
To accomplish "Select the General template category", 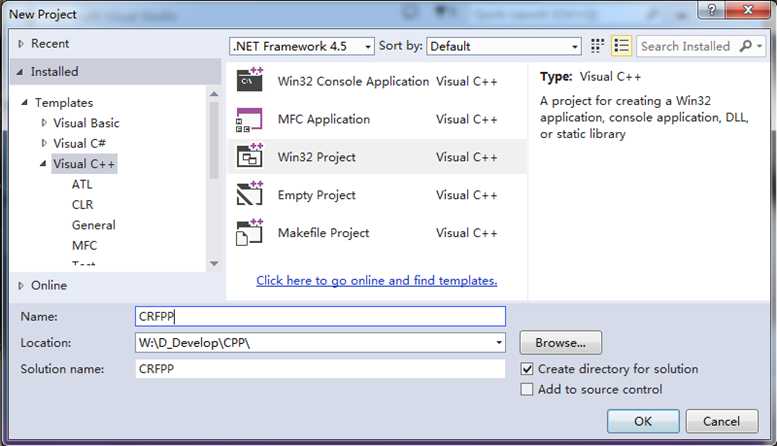I will (94, 225).
